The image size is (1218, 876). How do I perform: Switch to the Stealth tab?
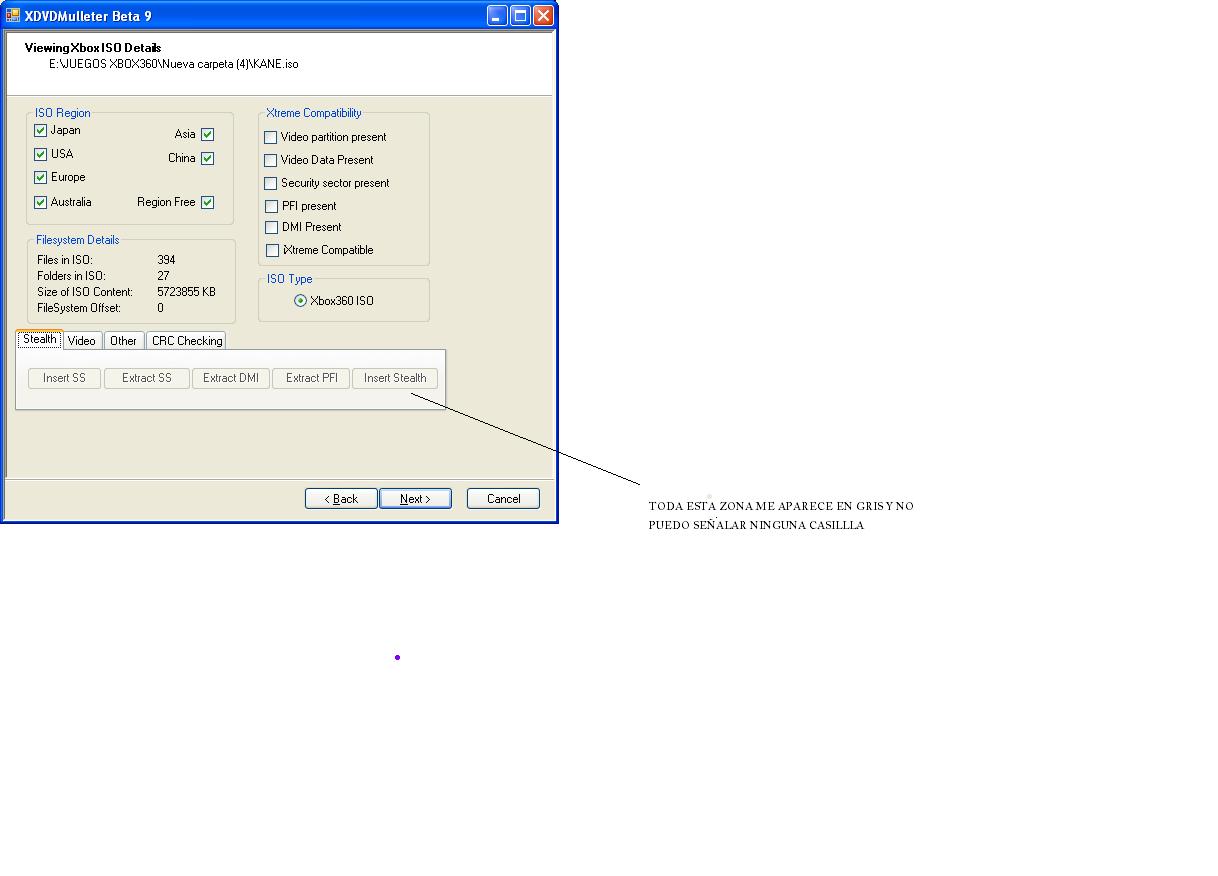40,340
